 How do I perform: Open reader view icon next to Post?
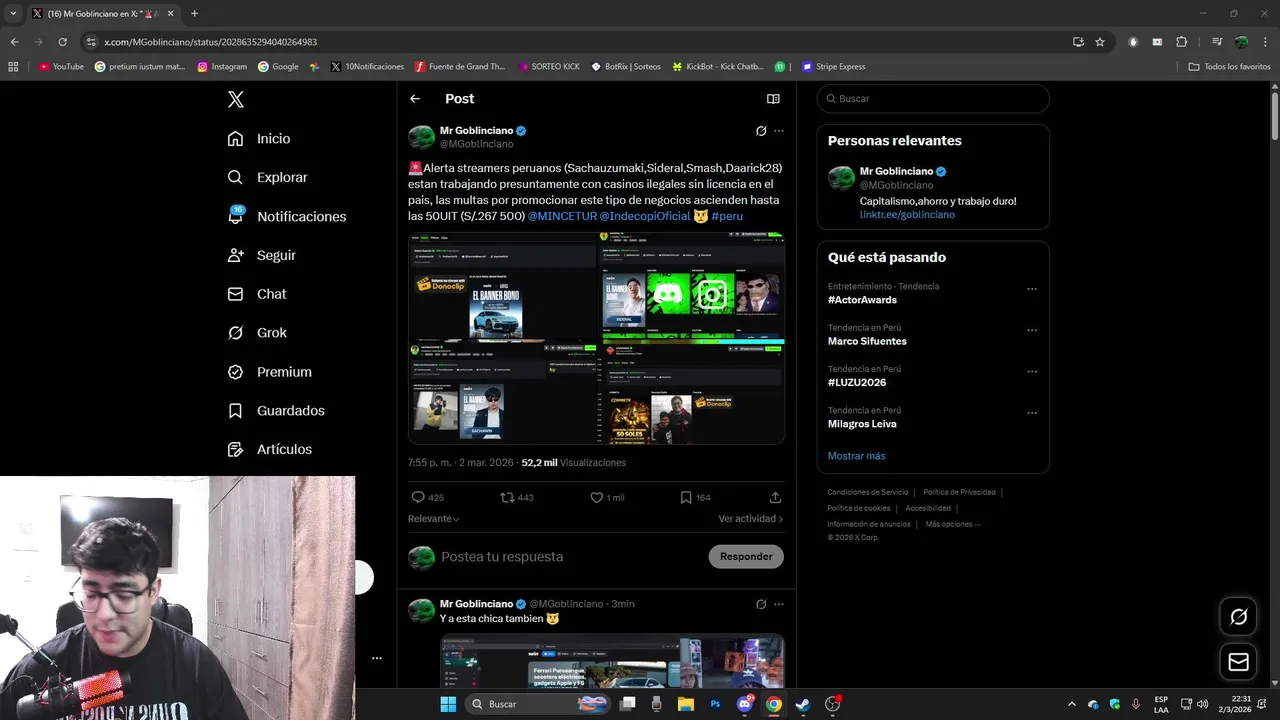coord(773,99)
